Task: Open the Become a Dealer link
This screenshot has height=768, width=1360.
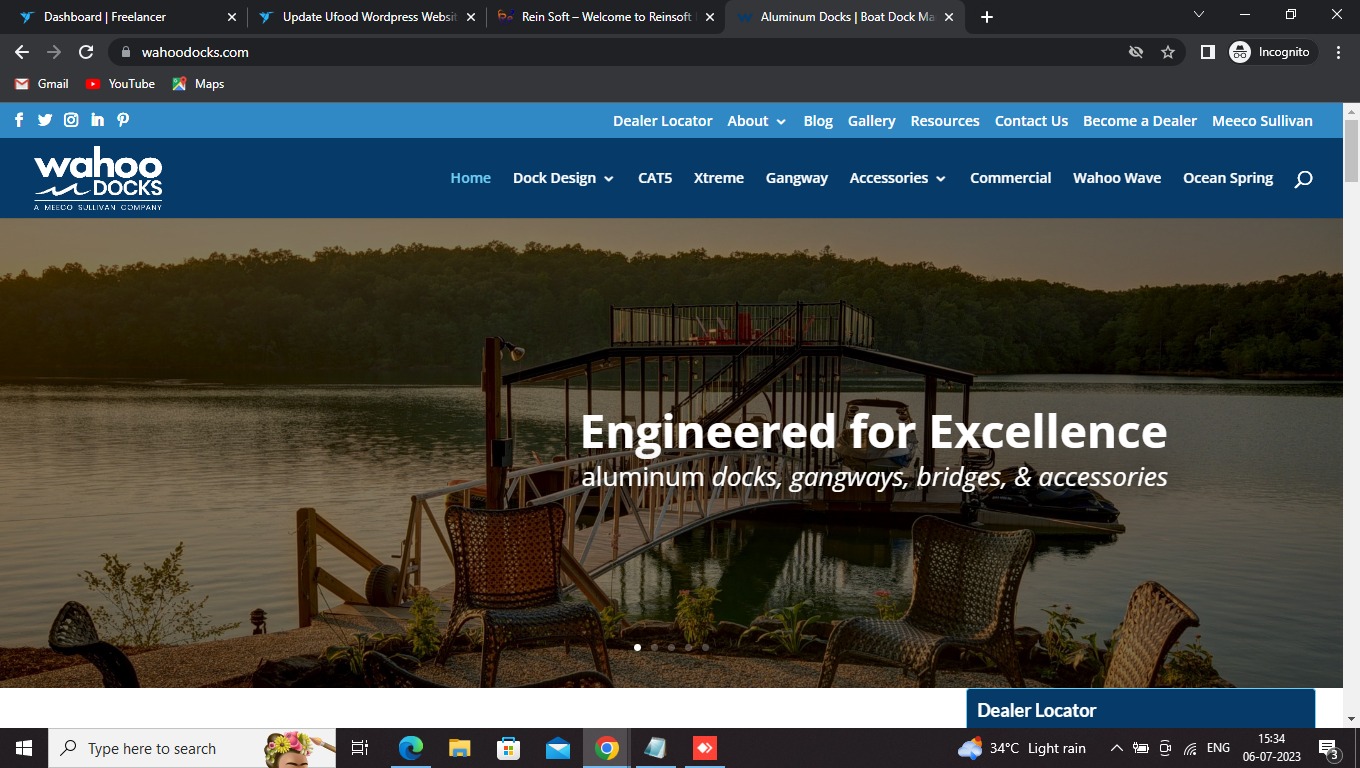Action: click(1140, 121)
